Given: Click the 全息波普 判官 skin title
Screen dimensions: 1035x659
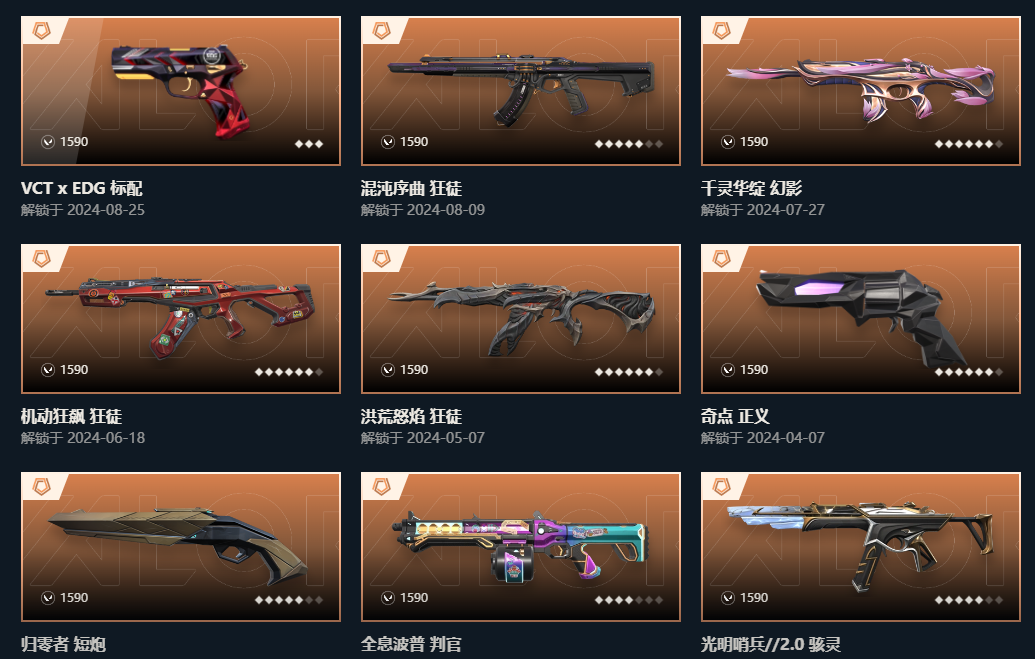Looking at the screenshot, I should 411,644.
